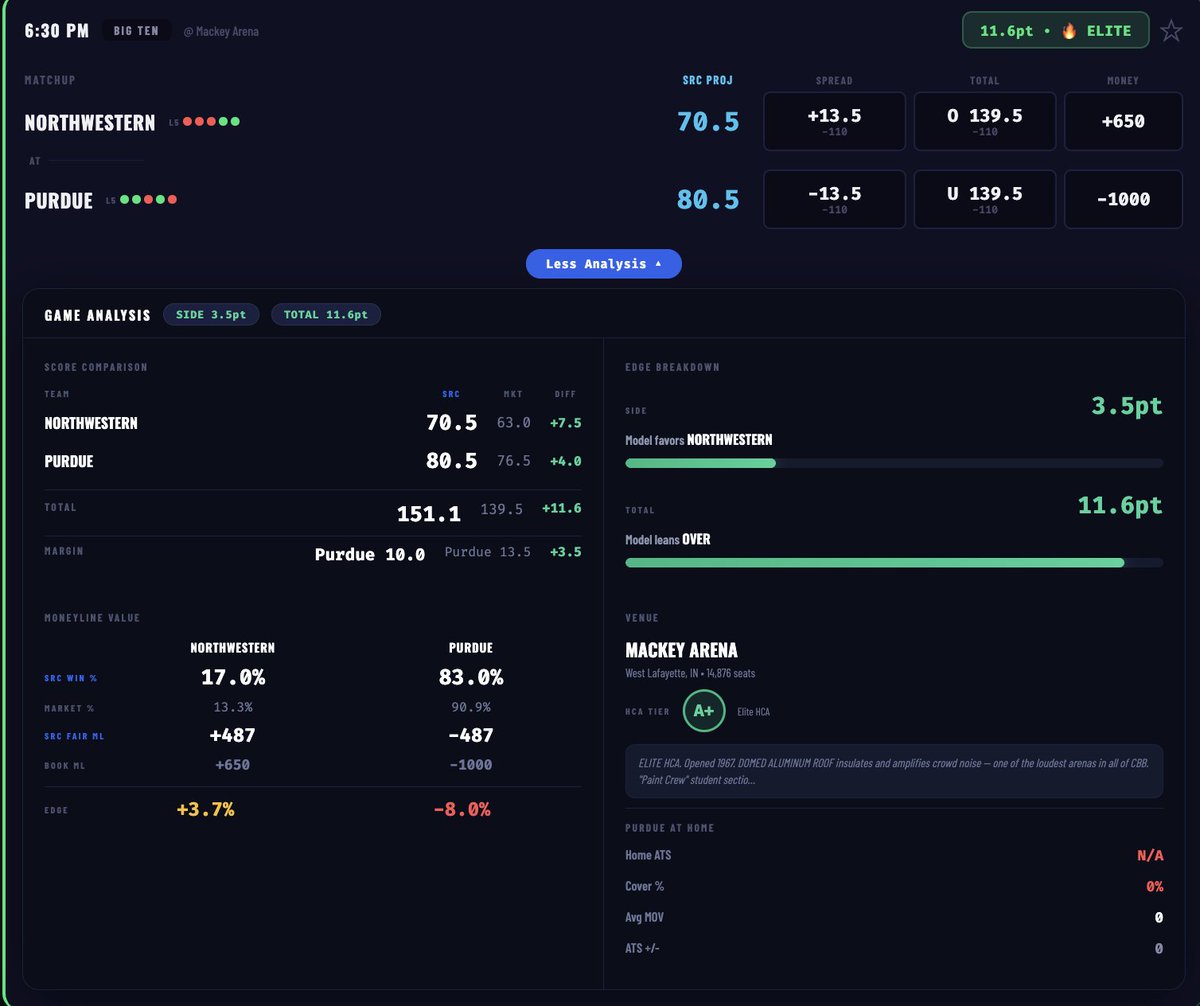Click 'Model leans OVER' label
The width and height of the screenshot is (1200, 1006).
click(668, 539)
